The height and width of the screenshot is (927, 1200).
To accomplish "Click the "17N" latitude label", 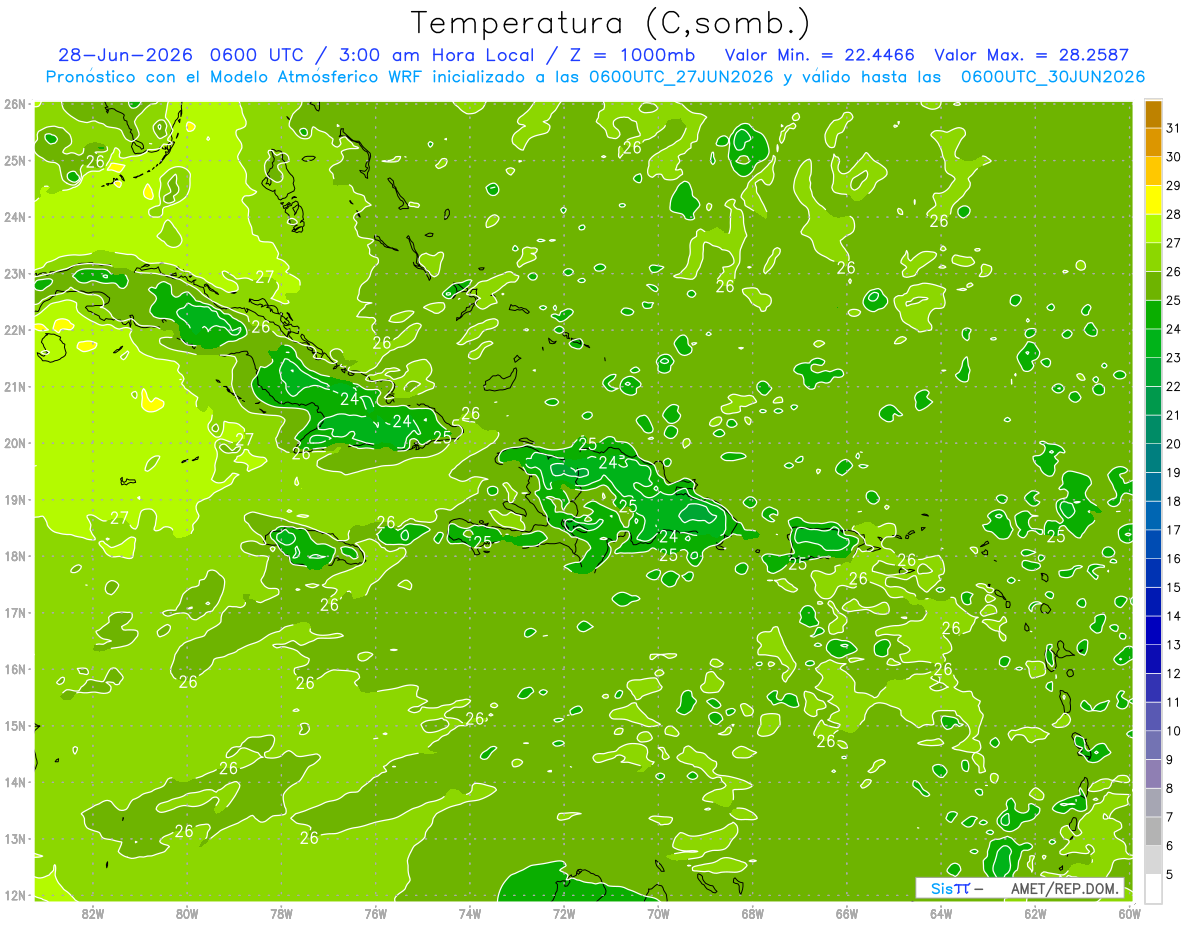I will coord(15,613).
